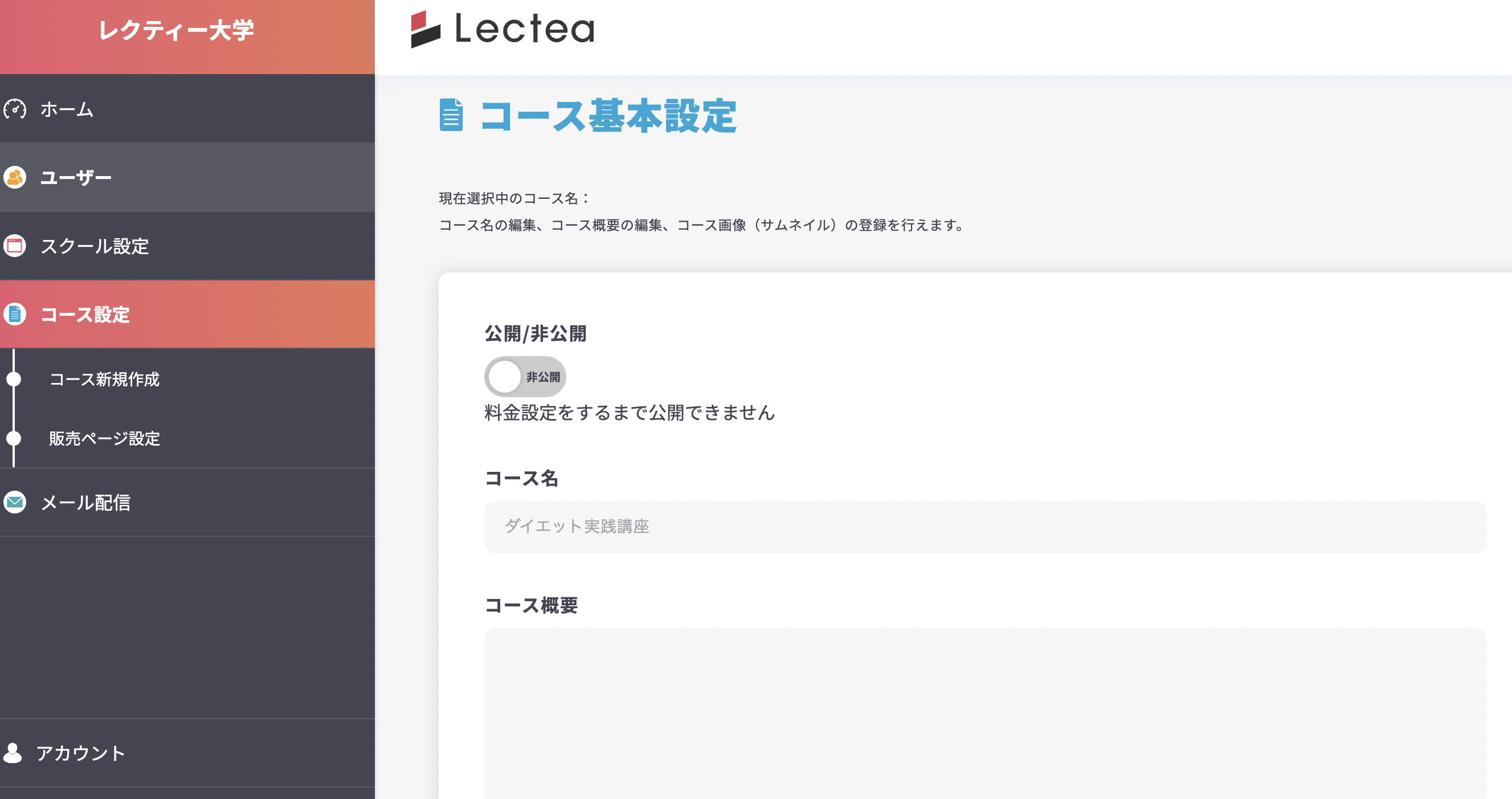Viewport: 1512px width, 799px height.
Task: Collapse the コース設定 menu section
Action: click(x=85, y=314)
